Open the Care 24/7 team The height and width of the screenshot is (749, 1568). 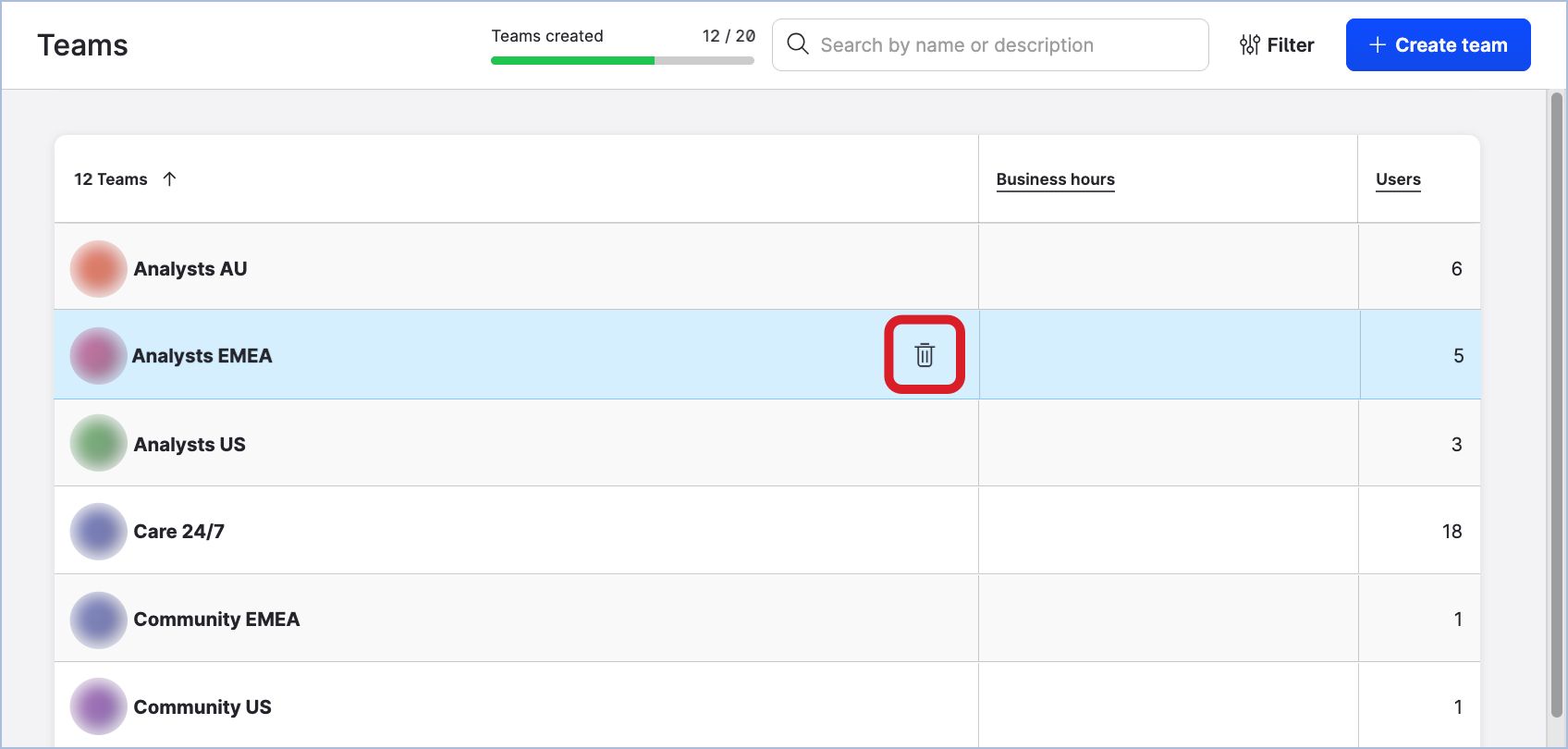(x=179, y=532)
